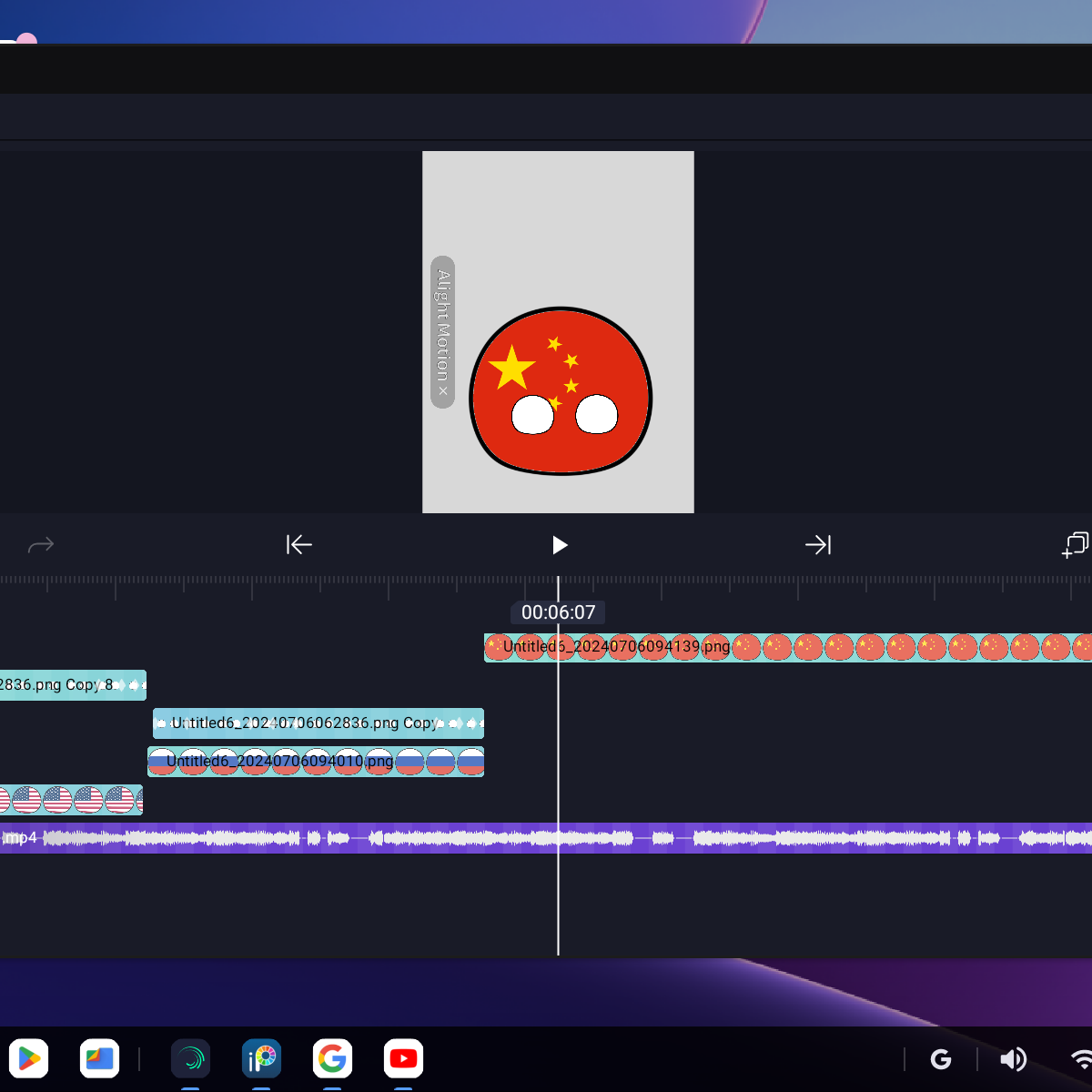Click the China ball in the preview canvas
Screen dimensions: 1092x1092
(x=561, y=391)
